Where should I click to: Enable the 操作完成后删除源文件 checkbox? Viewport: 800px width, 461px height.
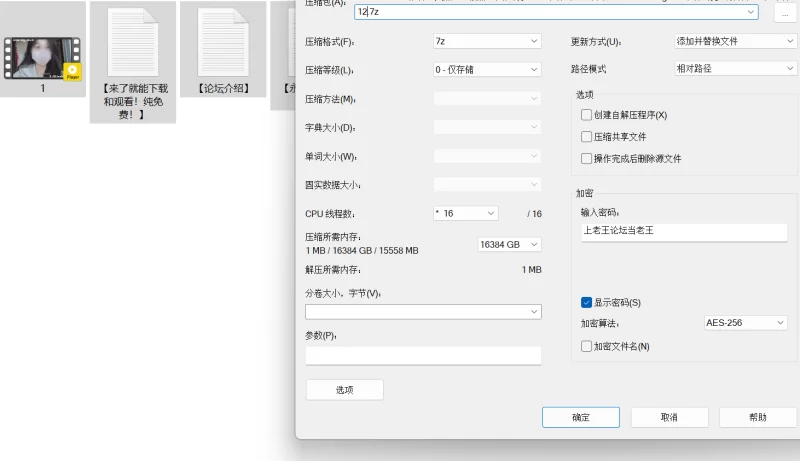click(586, 159)
